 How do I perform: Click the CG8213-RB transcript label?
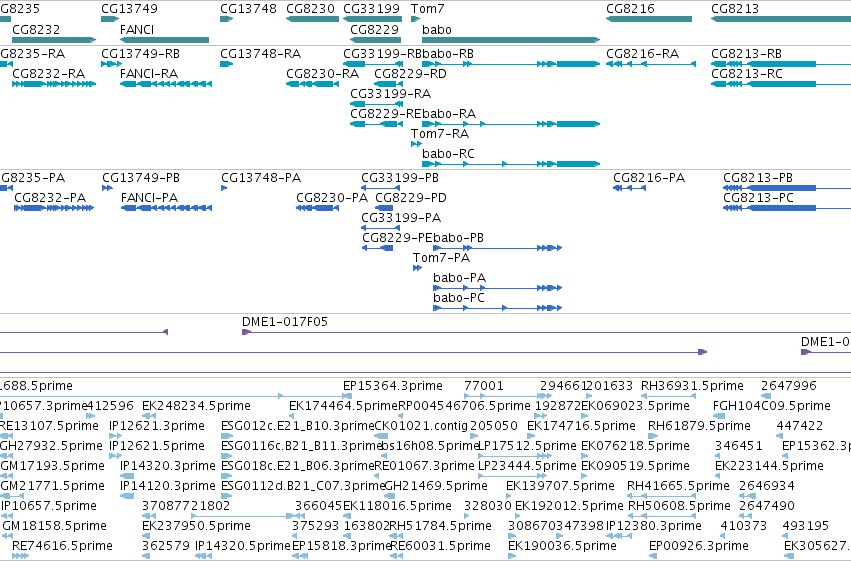746,54
